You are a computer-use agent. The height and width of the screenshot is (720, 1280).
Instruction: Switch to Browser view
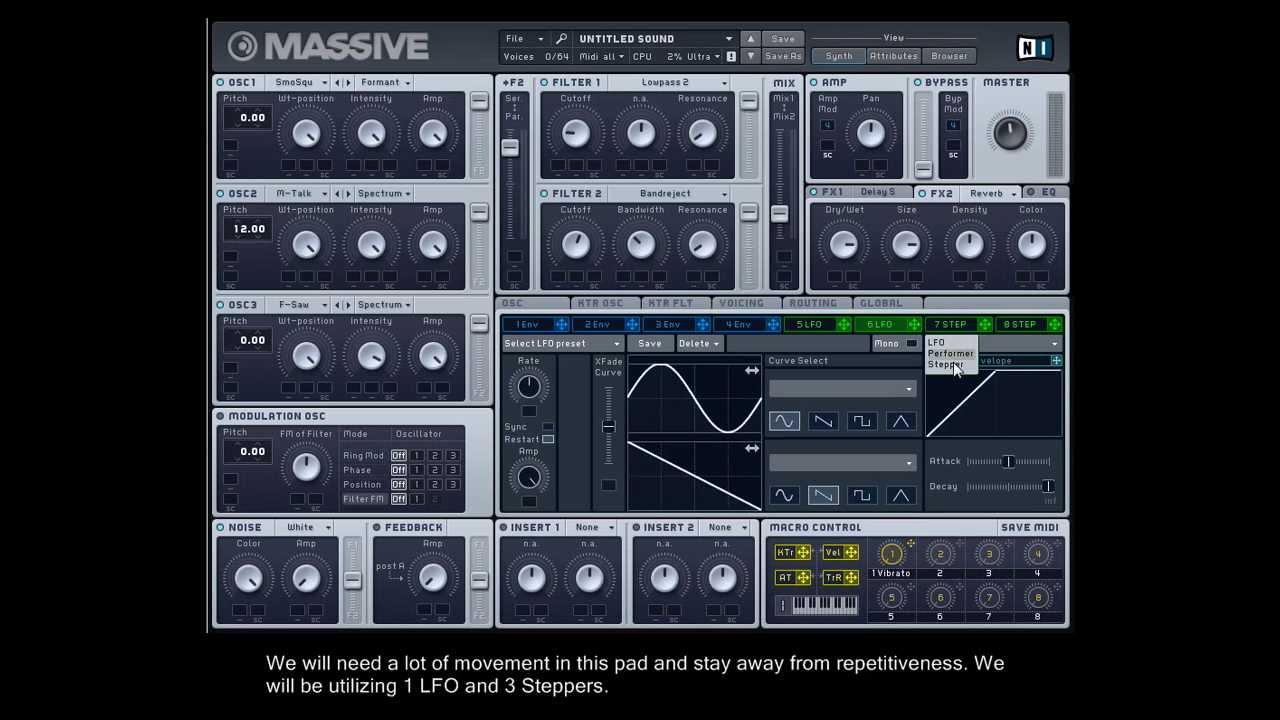tap(949, 57)
